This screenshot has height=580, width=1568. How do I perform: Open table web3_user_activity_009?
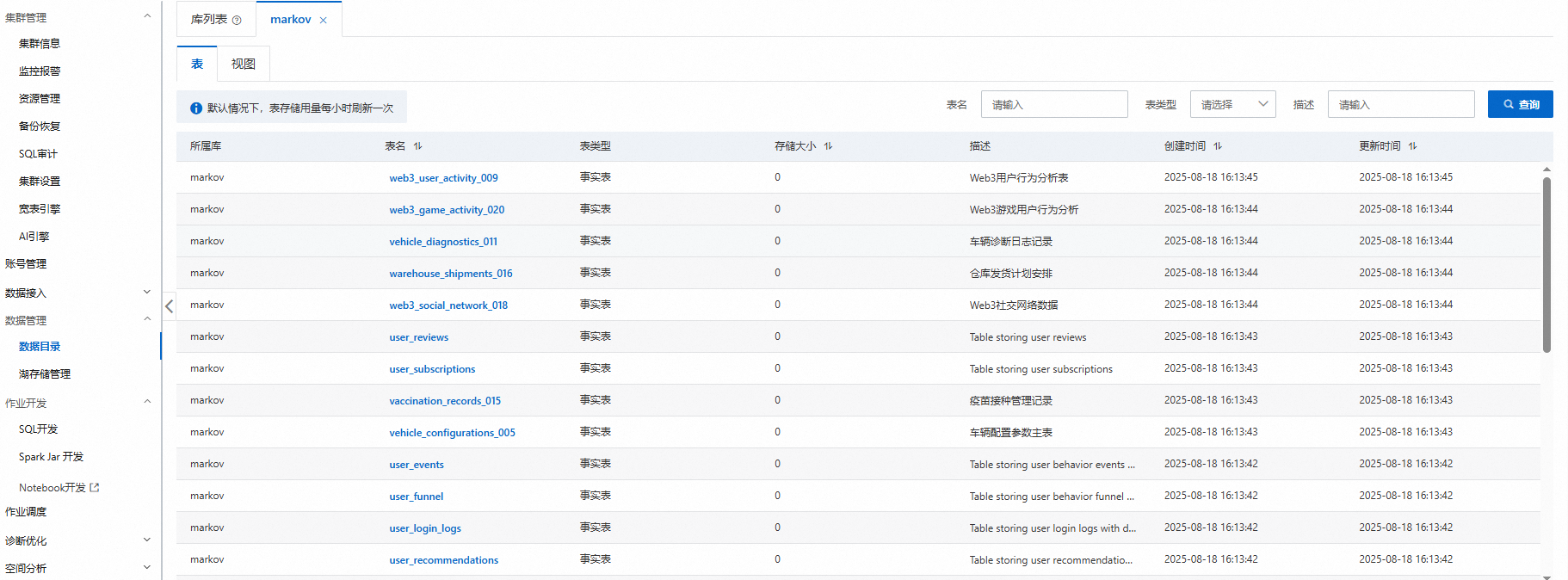click(443, 178)
